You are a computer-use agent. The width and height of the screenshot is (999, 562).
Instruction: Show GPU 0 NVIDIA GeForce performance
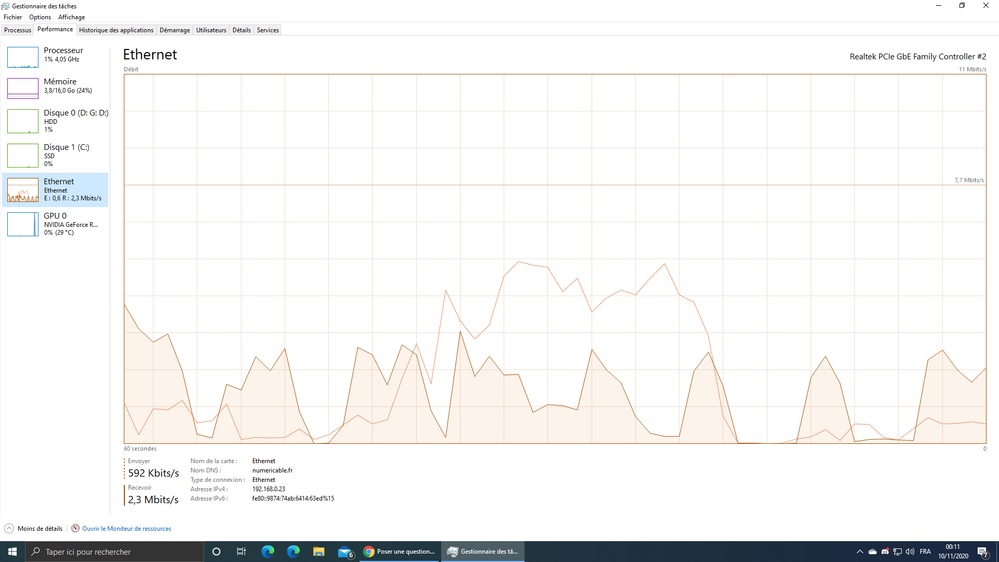pyautogui.click(x=55, y=223)
